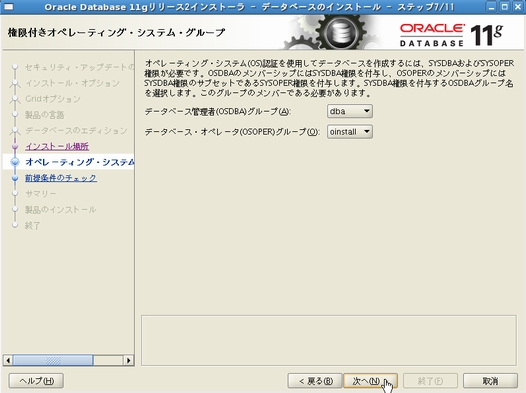Click the sidebar scrollbar right arrow
526x393 pixels.
128,360
